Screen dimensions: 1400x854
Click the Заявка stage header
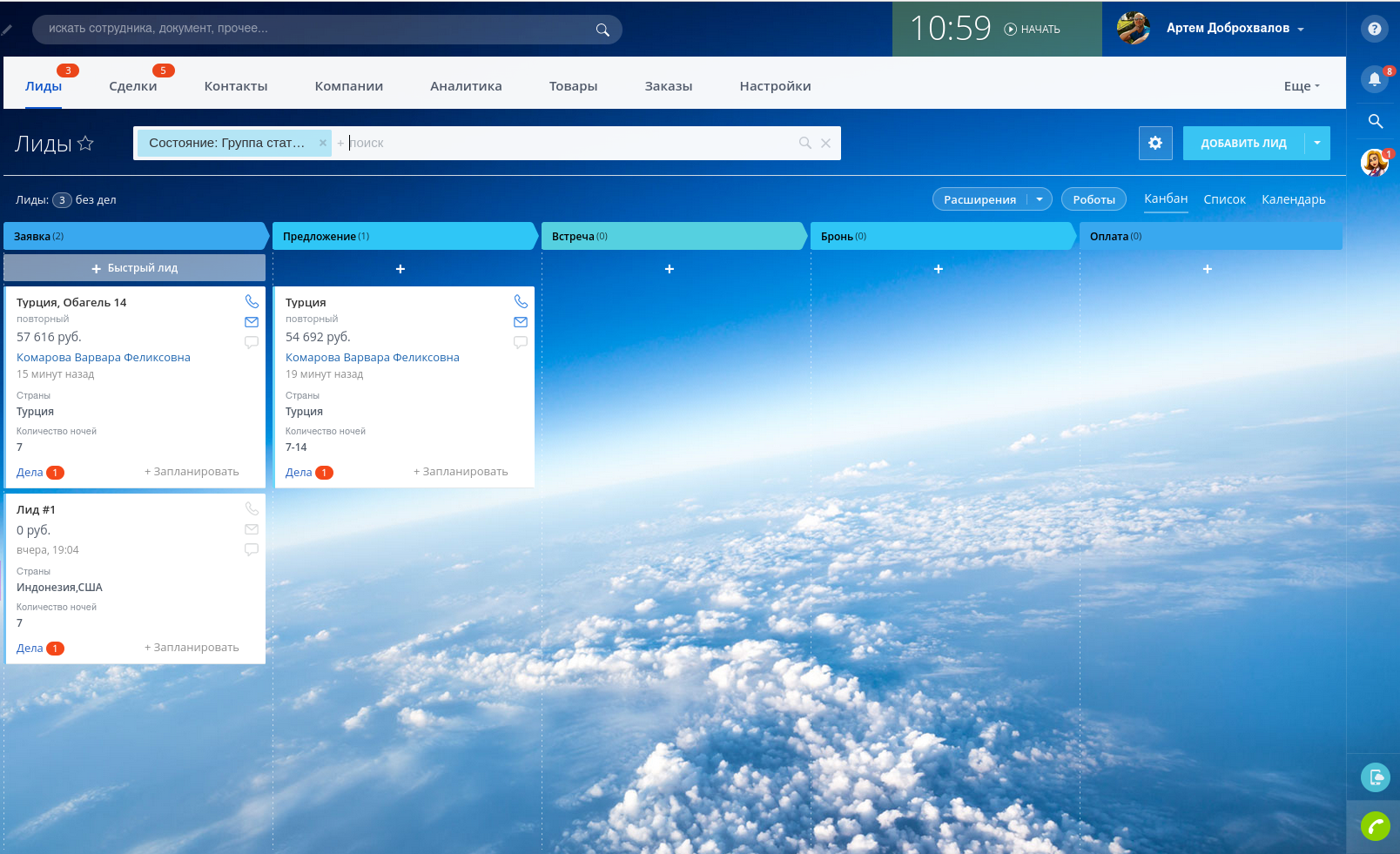tap(136, 236)
